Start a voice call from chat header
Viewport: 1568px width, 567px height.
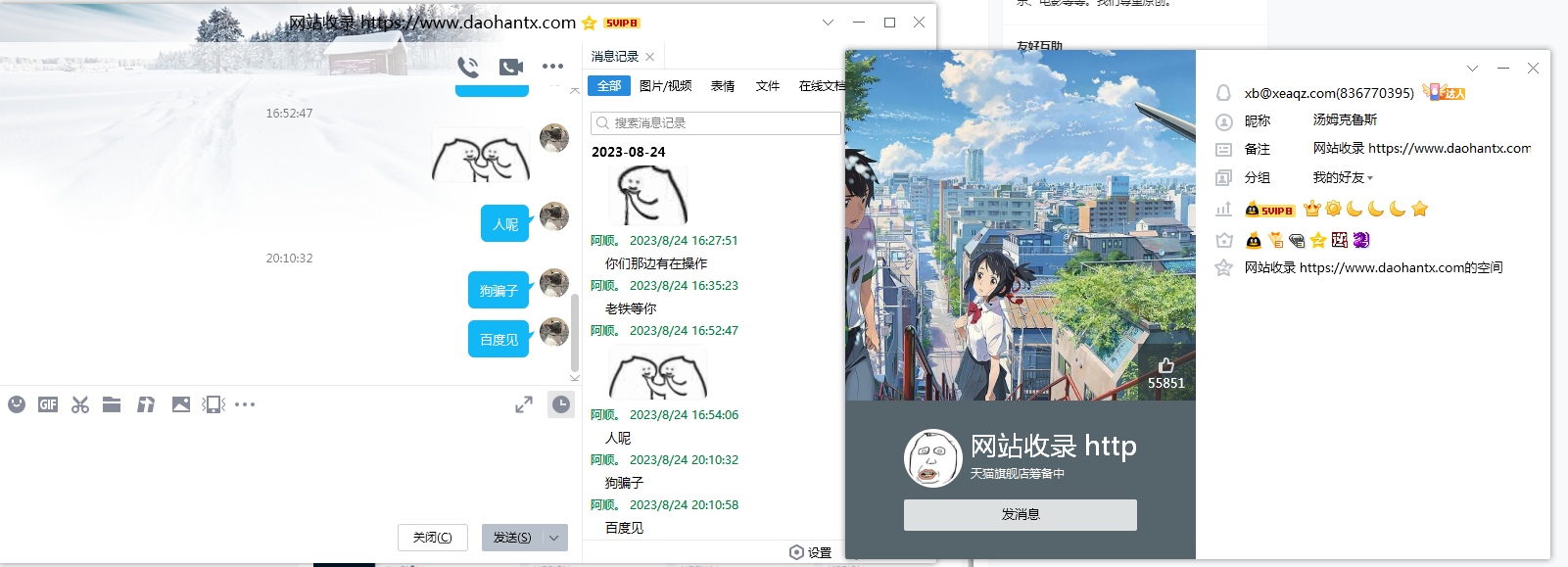[468, 67]
